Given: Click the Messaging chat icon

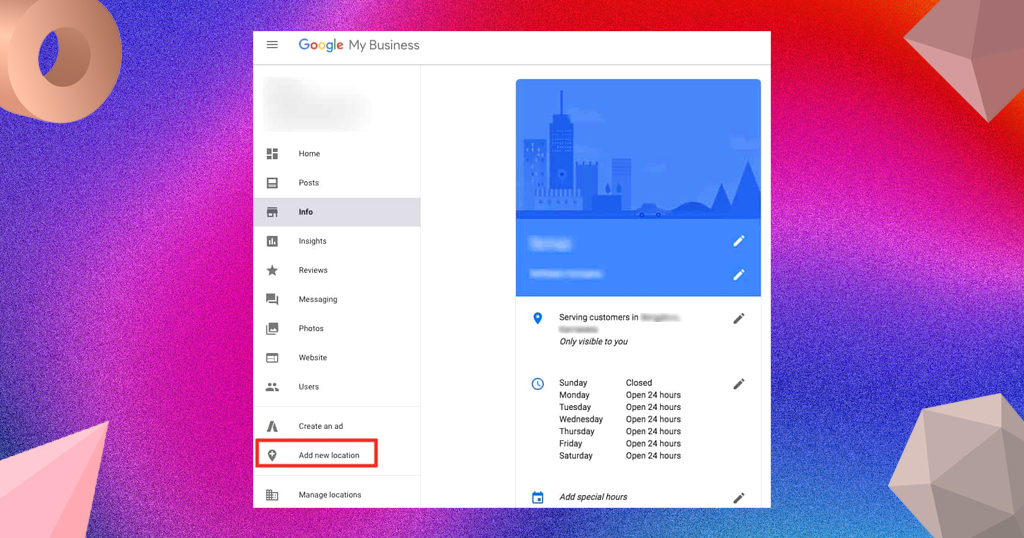Looking at the screenshot, I should [x=272, y=299].
